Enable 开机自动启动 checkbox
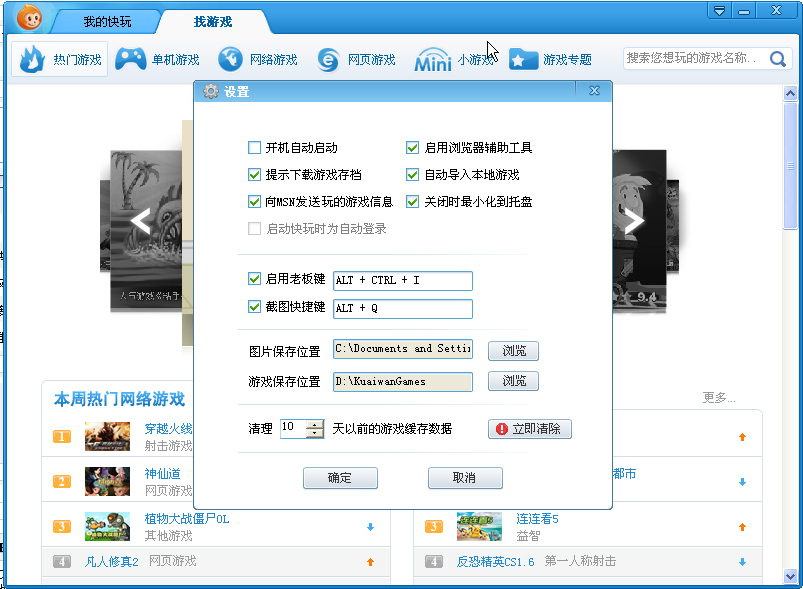Screen dimensions: 803x589 point(255,148)
